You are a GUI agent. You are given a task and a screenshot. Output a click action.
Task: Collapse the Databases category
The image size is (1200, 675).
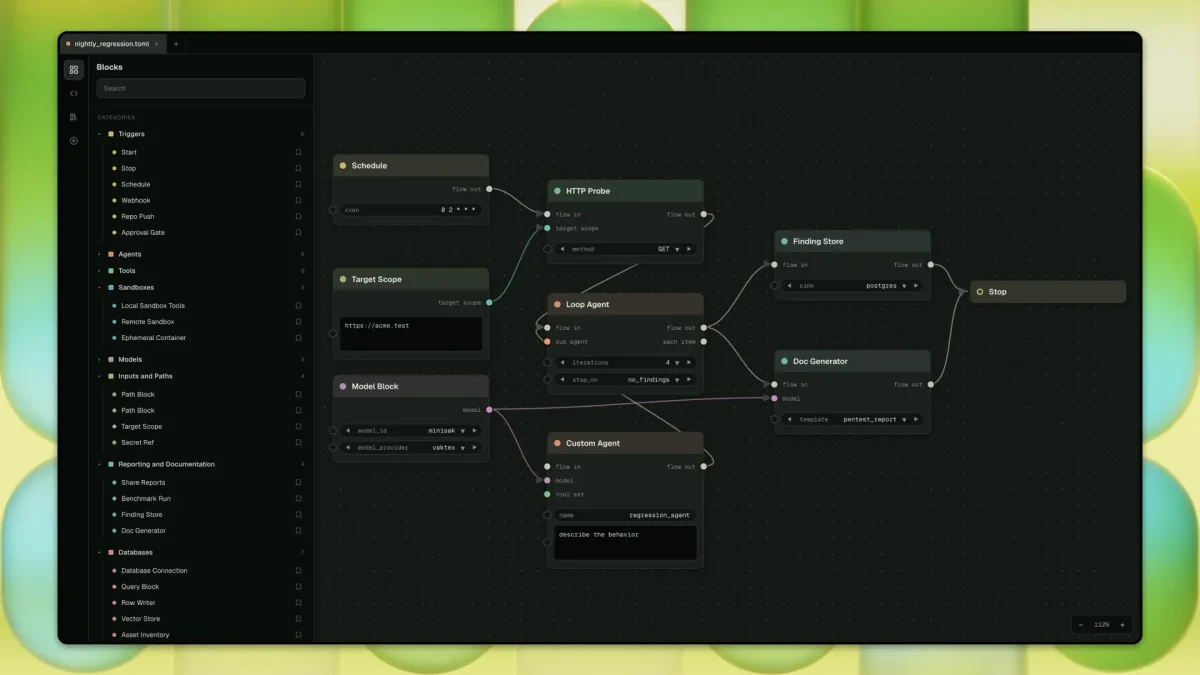pyautogui.click(x=99, y=552)
